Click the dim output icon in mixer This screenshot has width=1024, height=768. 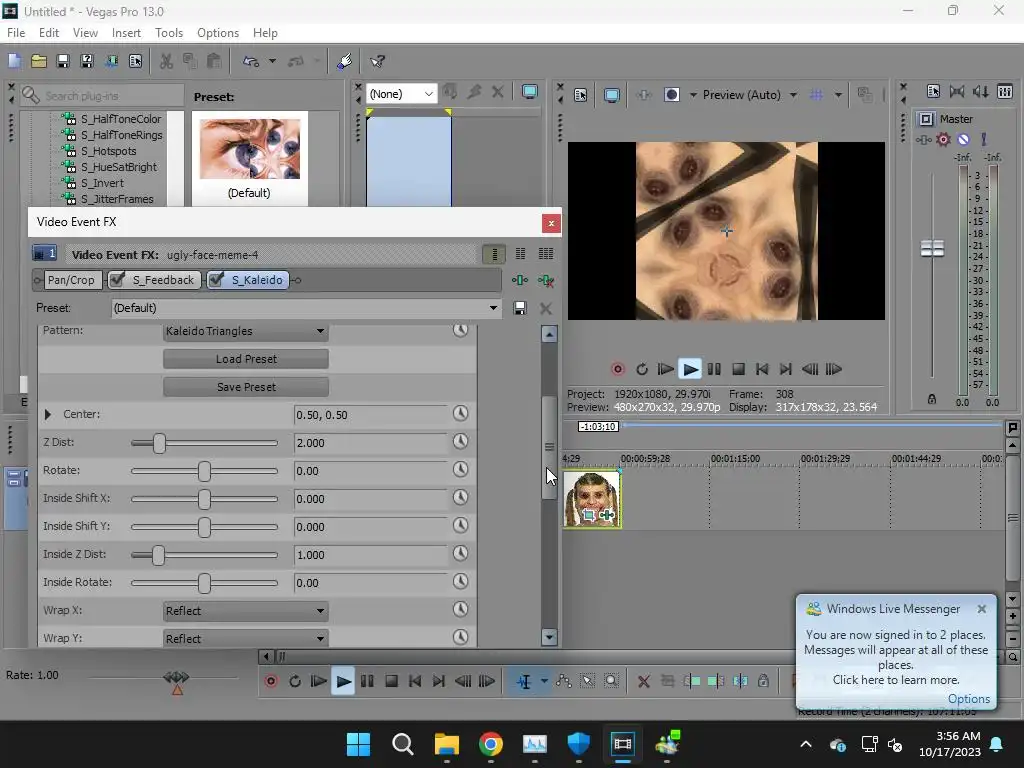coord(981,91)
